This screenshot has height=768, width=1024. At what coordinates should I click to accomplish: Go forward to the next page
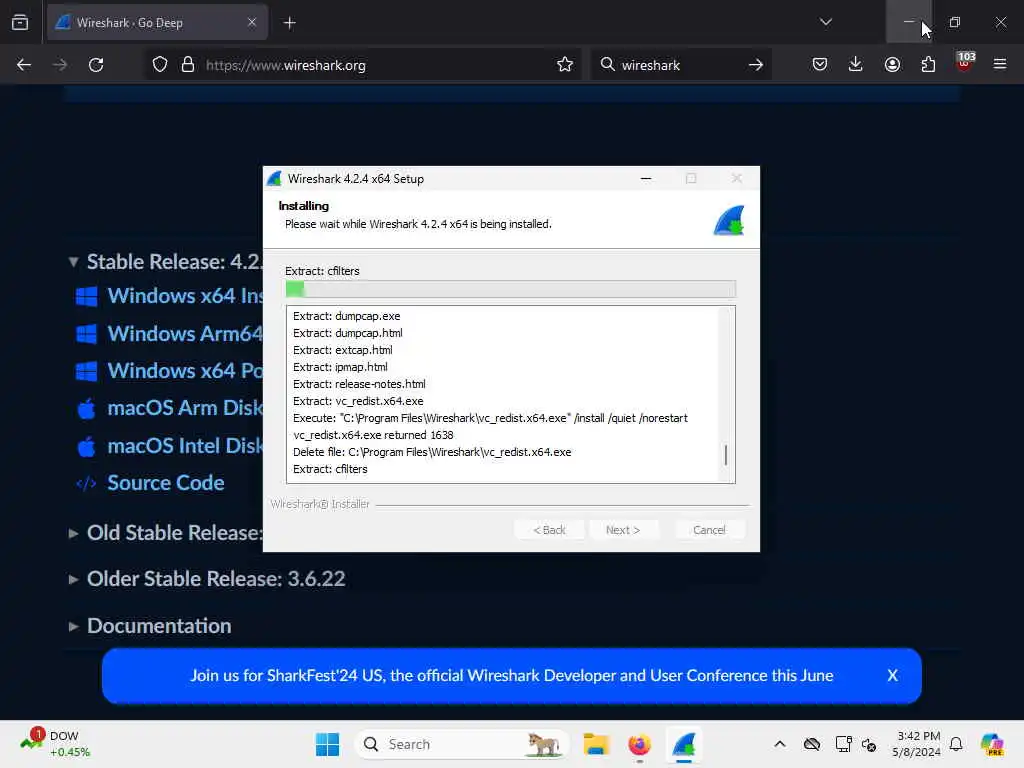coord(60,65)
